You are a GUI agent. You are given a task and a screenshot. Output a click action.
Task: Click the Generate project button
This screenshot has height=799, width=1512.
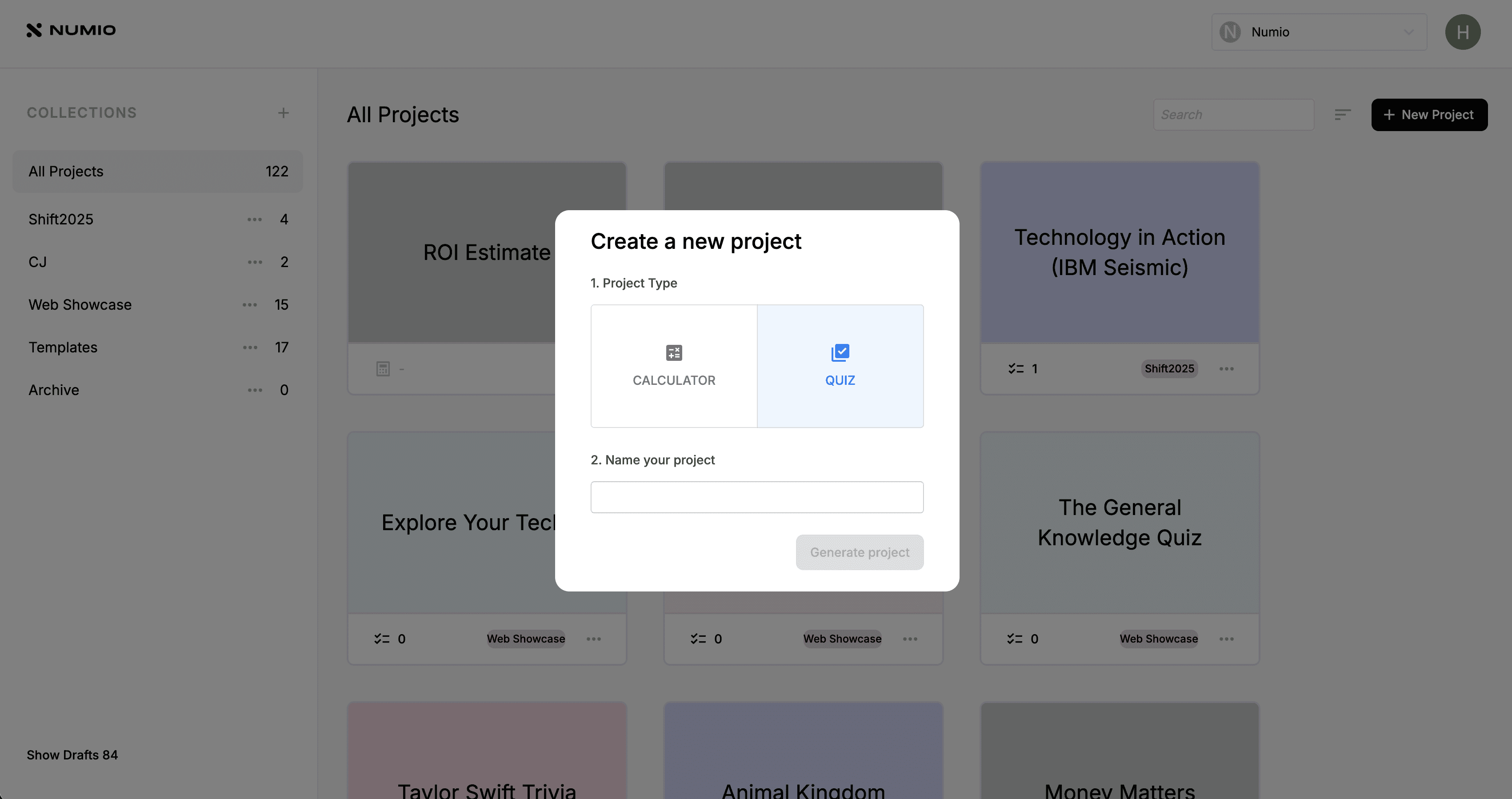tap(859, 552)
